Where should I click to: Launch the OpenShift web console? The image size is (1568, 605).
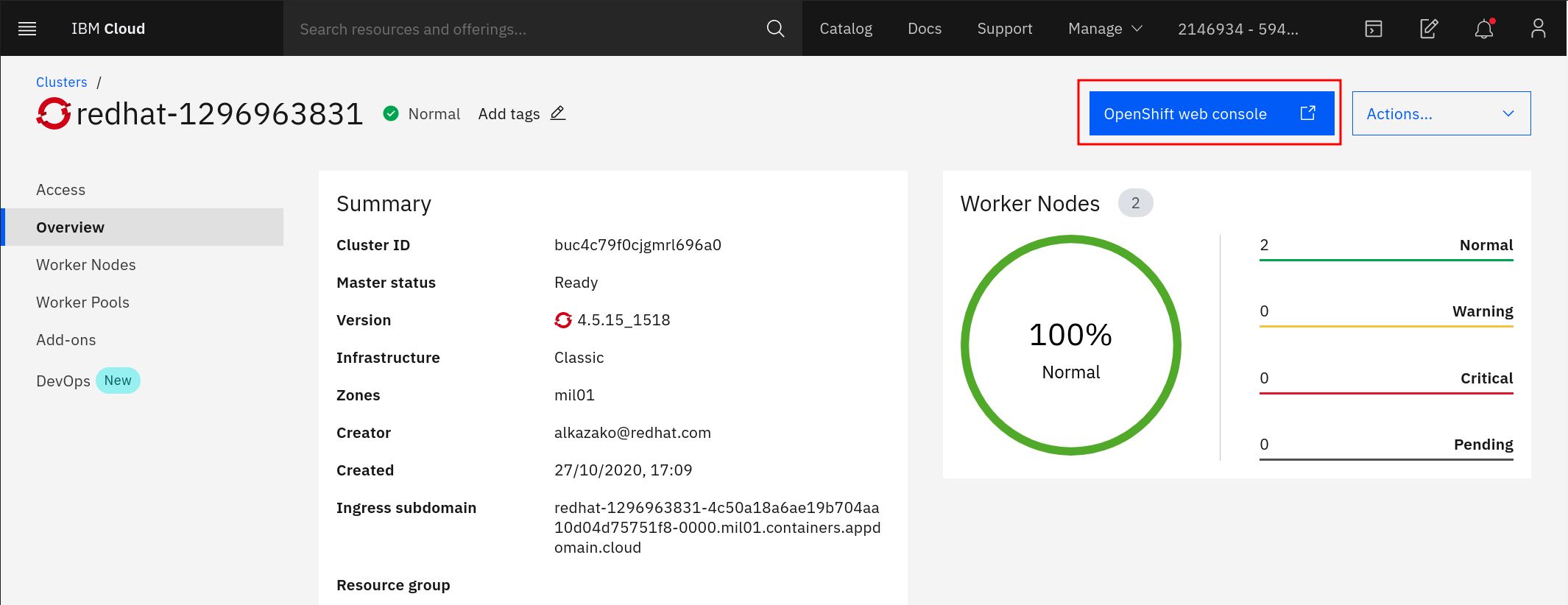pyautogui.click(x=1211, y=113)
